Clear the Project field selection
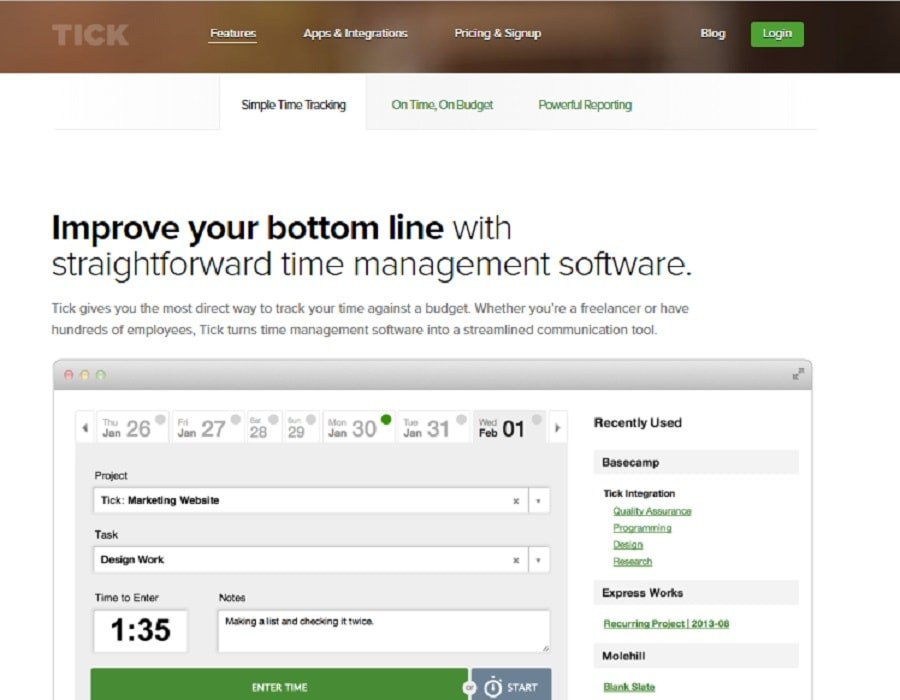The width and height of the screenshot is (900, 700). point(516,501)
